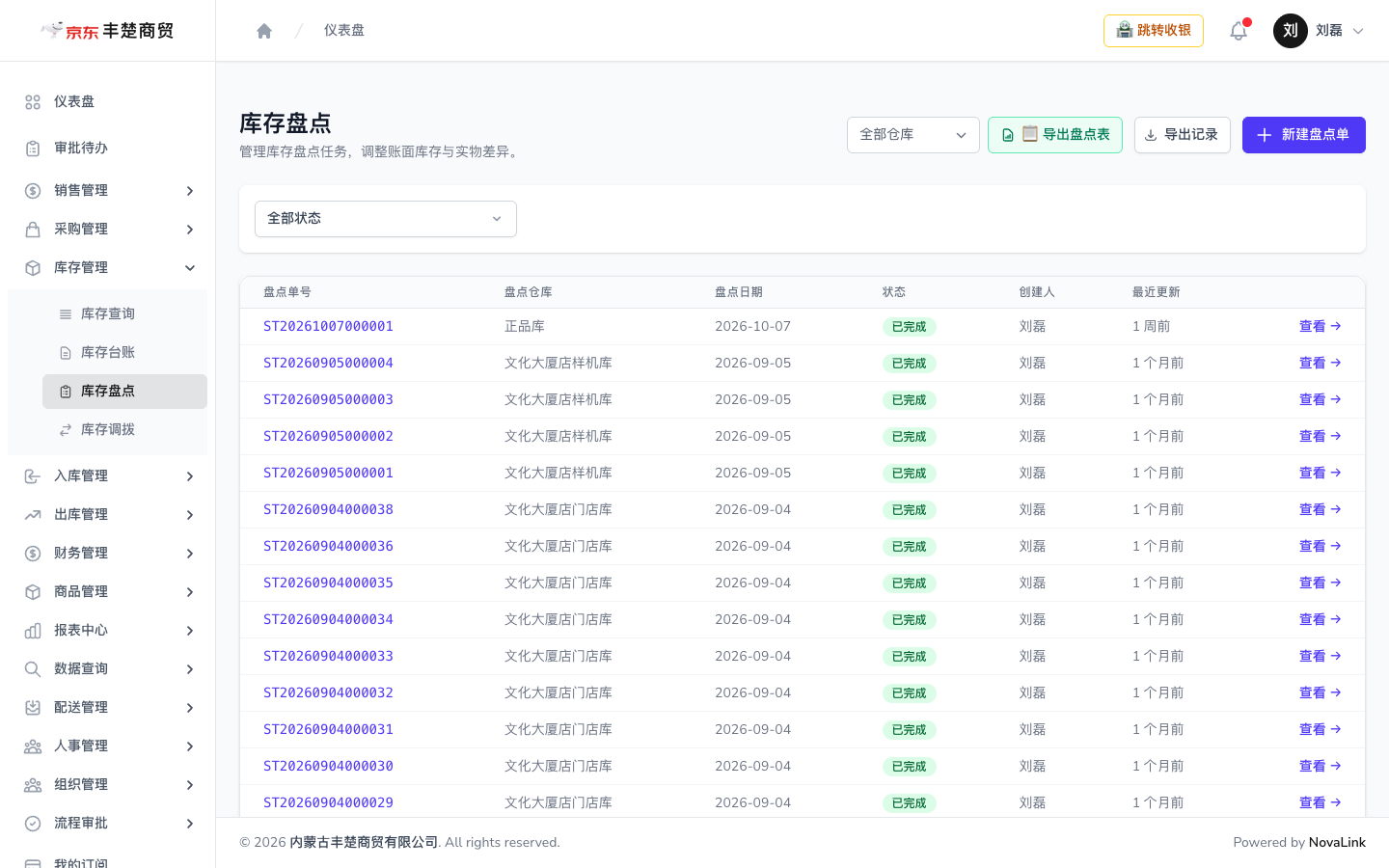Open the 全部状态 status filter dropdown
The width and height of the screenshot is (1389, 868).
click(x=386, y=219)
